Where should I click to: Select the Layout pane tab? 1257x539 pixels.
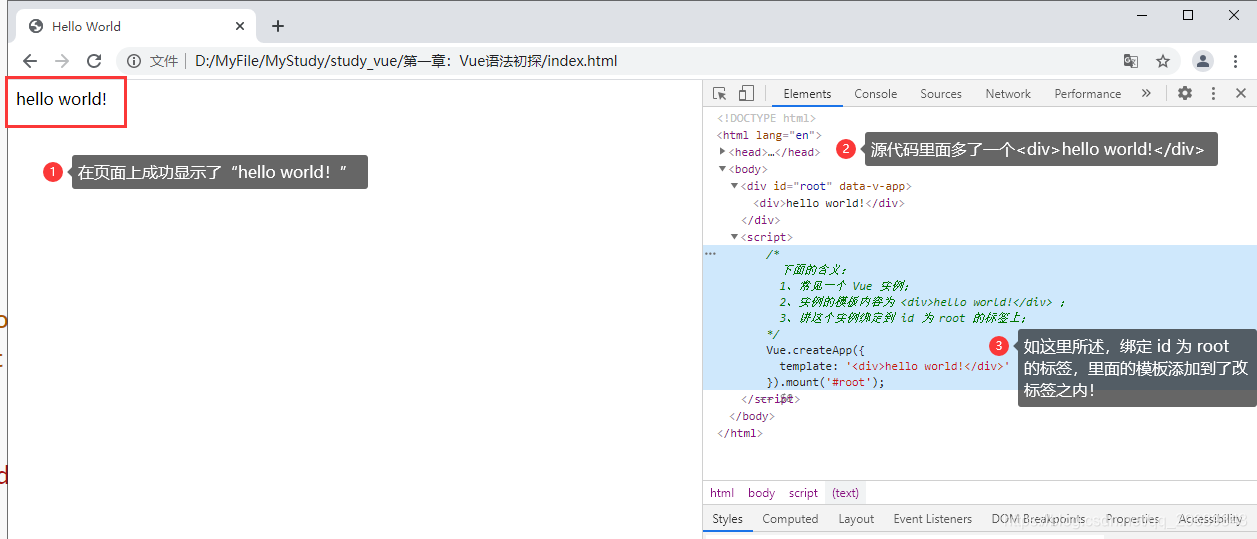[856, 519]
